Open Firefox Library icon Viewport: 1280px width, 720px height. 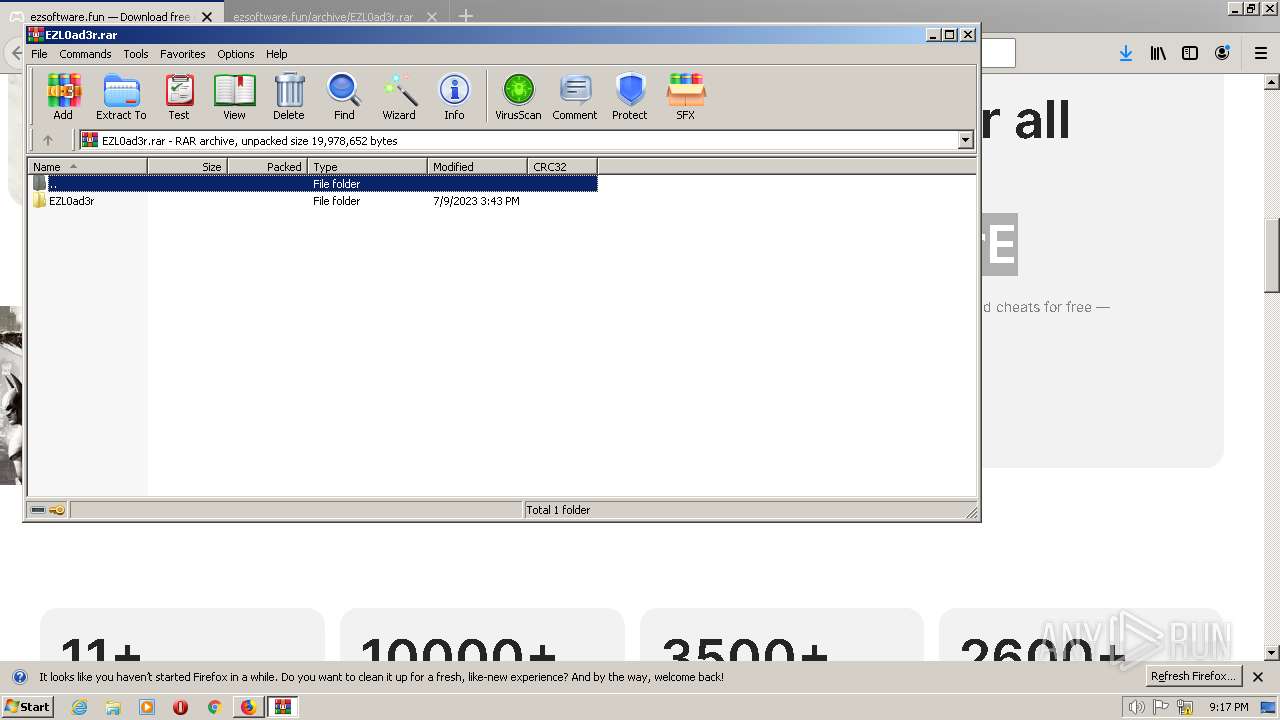(x=1158, y=53)
